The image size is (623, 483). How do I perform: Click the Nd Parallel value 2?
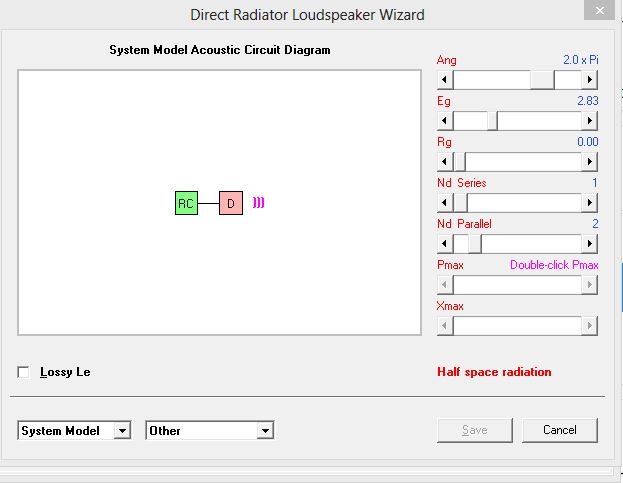click(x=595, y=224)
